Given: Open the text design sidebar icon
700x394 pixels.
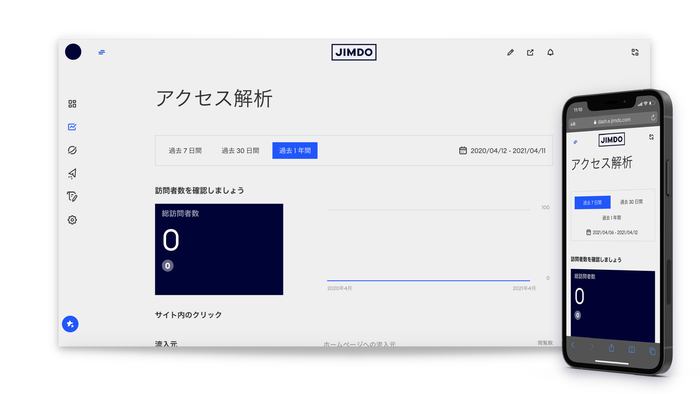Looking at the screenshot, I should [72, 197].
